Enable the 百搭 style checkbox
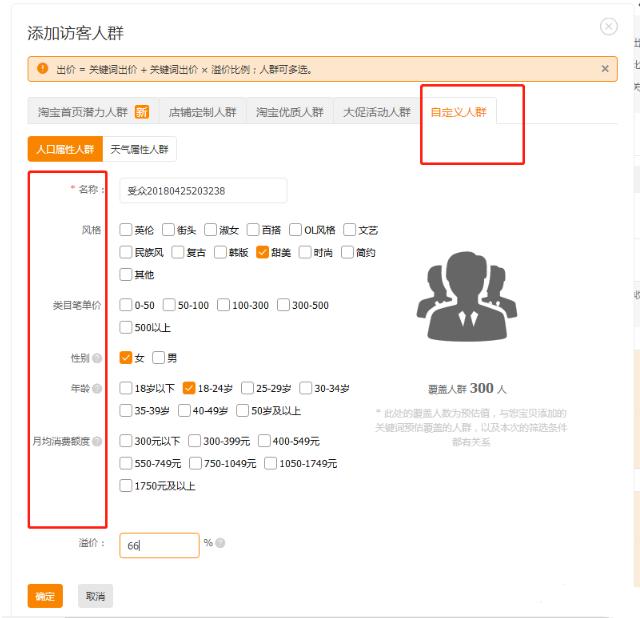640x618 pixels. pyautogui.click(x=253, y=230)
